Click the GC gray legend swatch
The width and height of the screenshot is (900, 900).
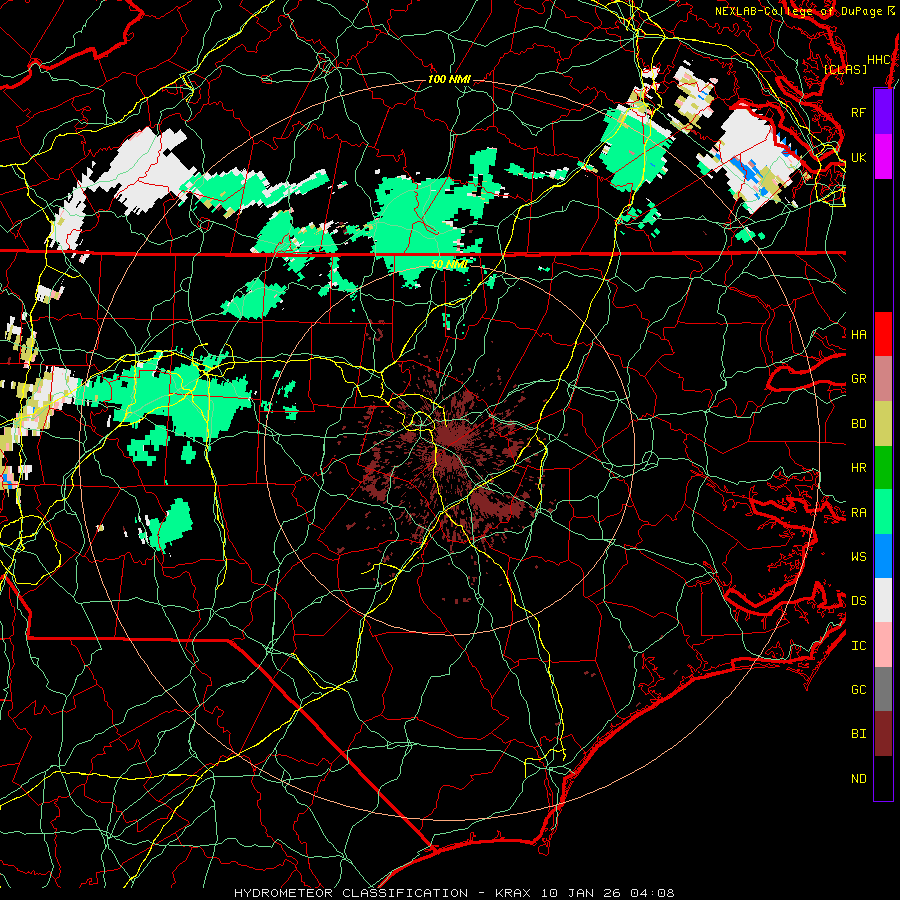pyautogui.click(x=883, y=689)
